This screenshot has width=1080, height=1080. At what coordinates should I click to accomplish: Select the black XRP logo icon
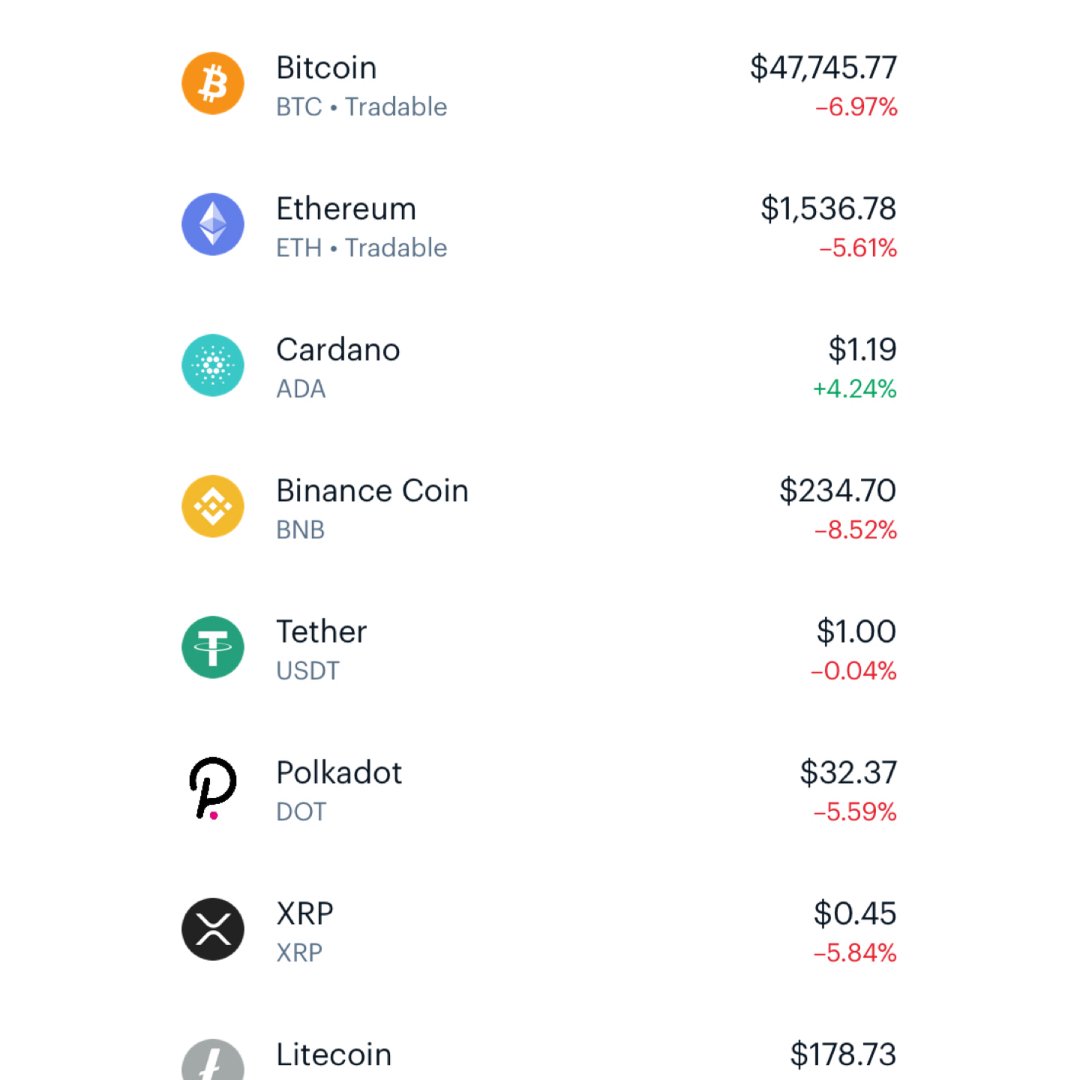click(x=212, y=930)
